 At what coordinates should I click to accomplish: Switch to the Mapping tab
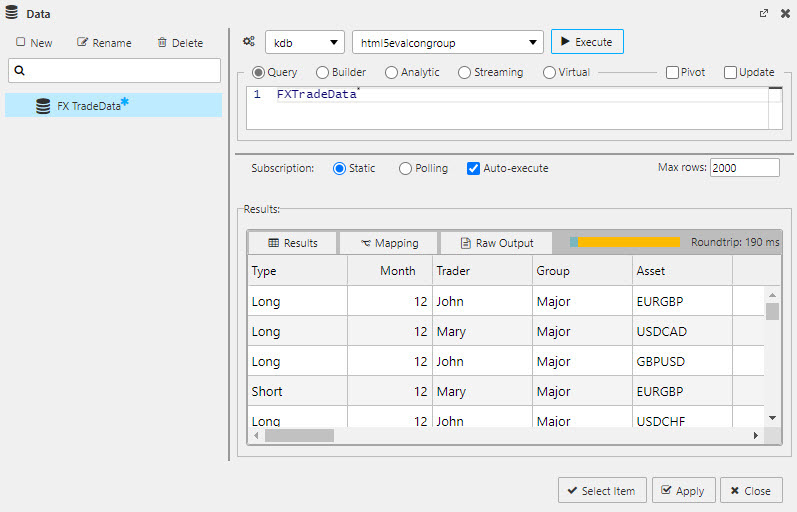[x=389, y=243]
